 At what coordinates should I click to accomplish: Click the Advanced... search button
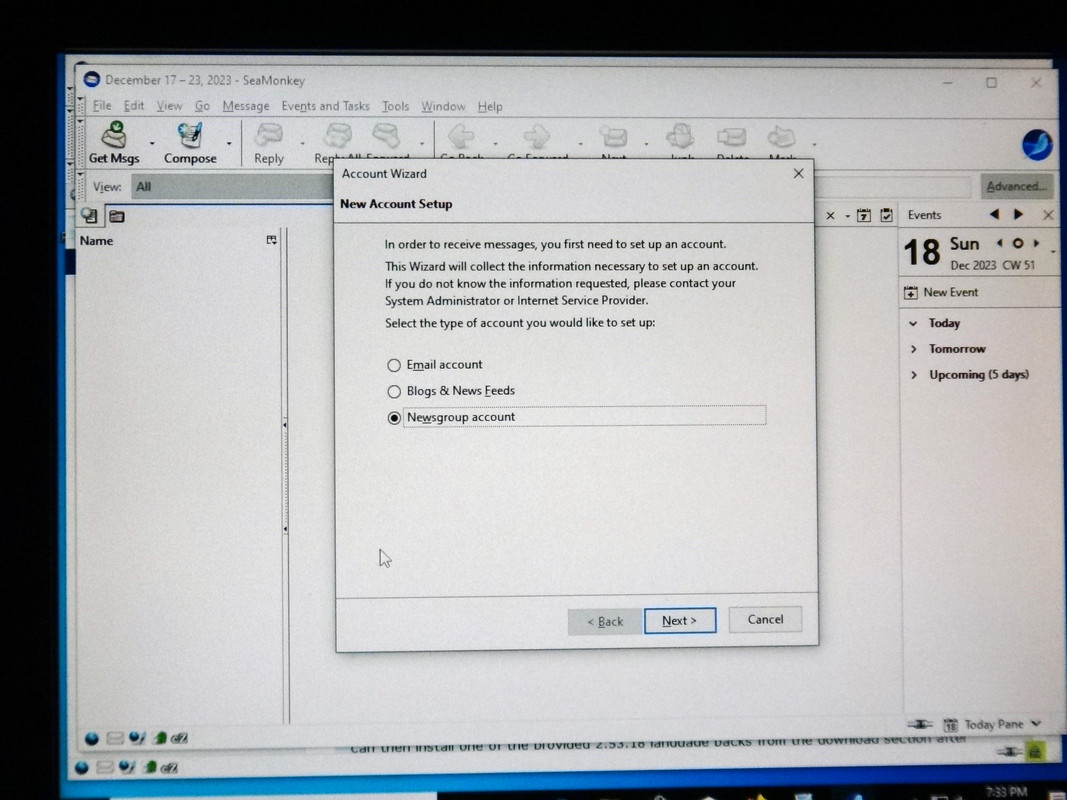(x=1017, y=186)
